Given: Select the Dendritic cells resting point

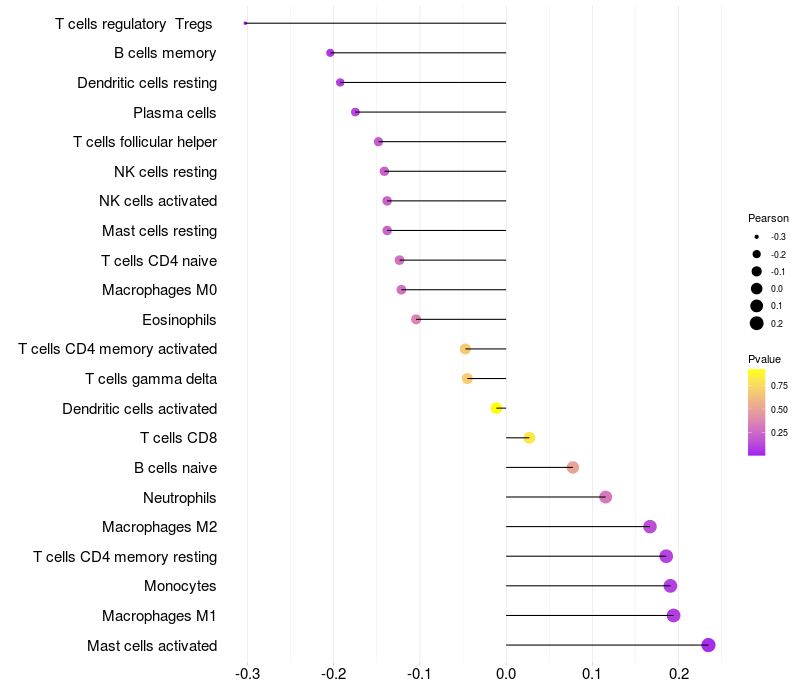Looking at the screenshot, I should pyautogui.click(x=340, y=82).
